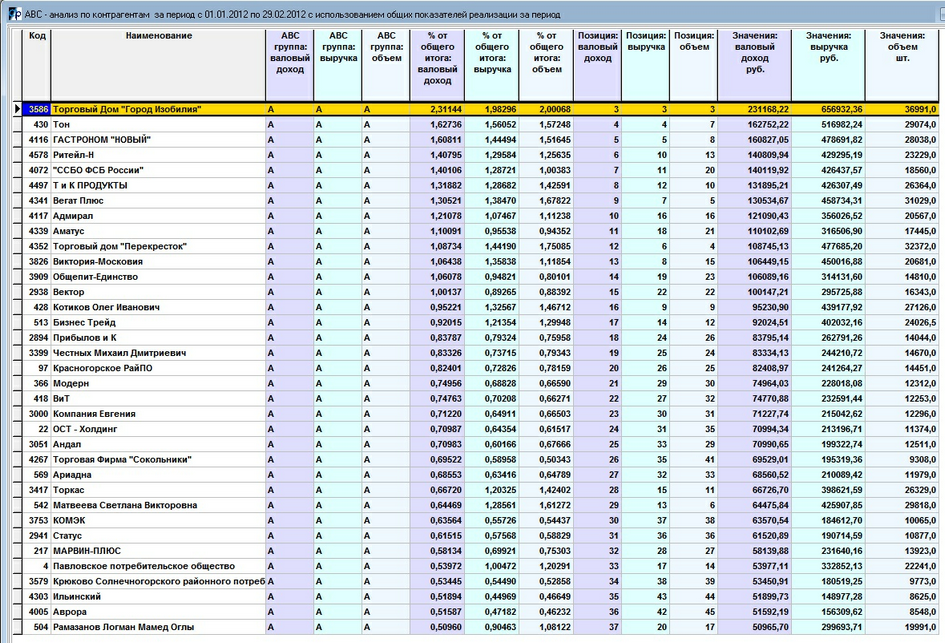Click the application icon in the title bar
The height and width of the screenshot is (643, 945).
click(x=15, y=14)
